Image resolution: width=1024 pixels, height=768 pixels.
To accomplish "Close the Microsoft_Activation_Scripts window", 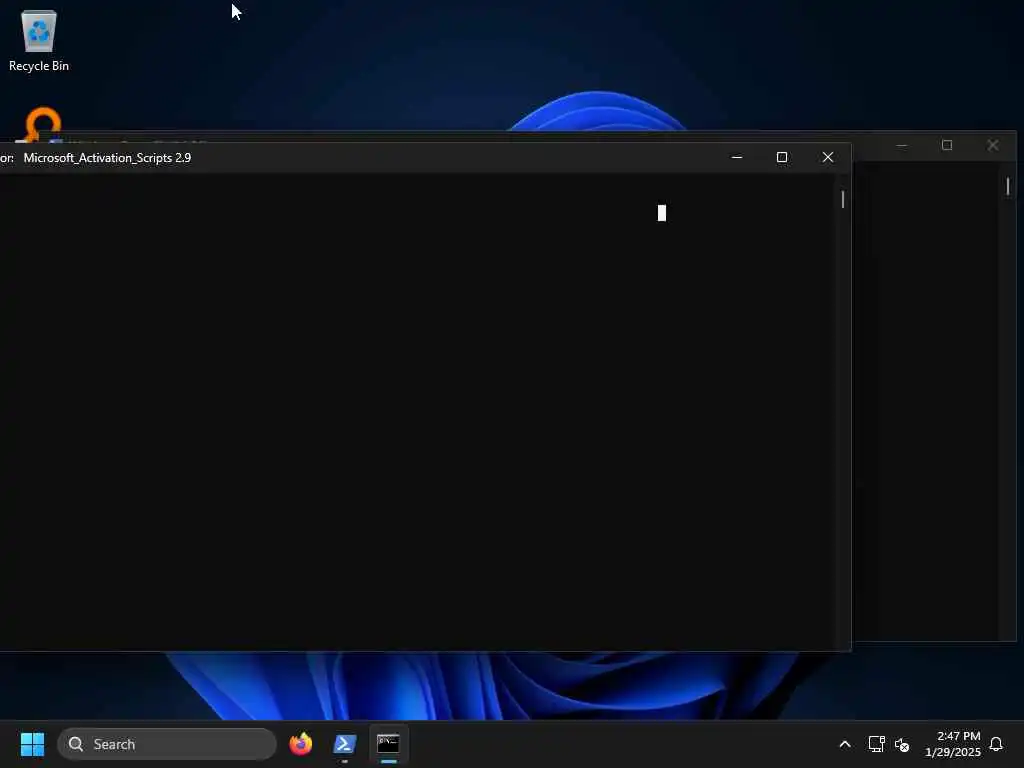I will coord(827,157).
